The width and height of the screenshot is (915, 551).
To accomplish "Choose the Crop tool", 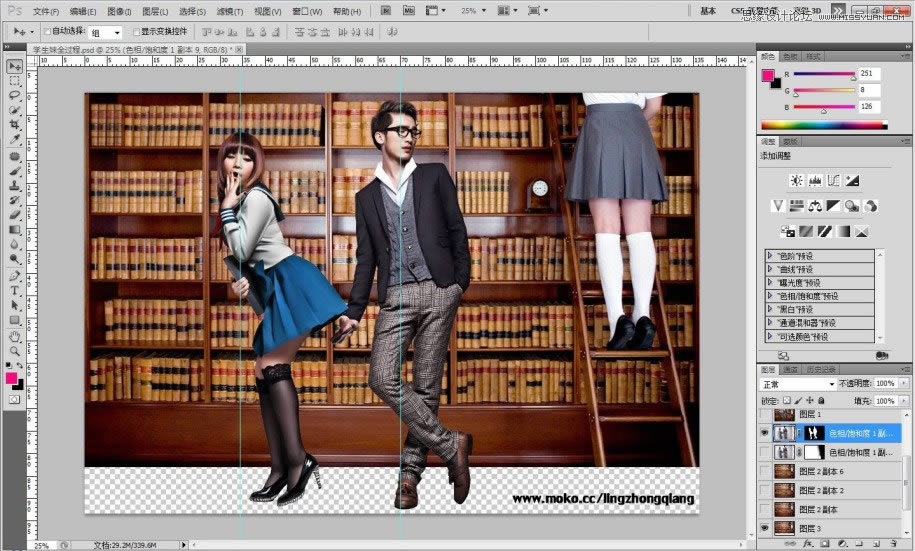I will tap(15, 124).
